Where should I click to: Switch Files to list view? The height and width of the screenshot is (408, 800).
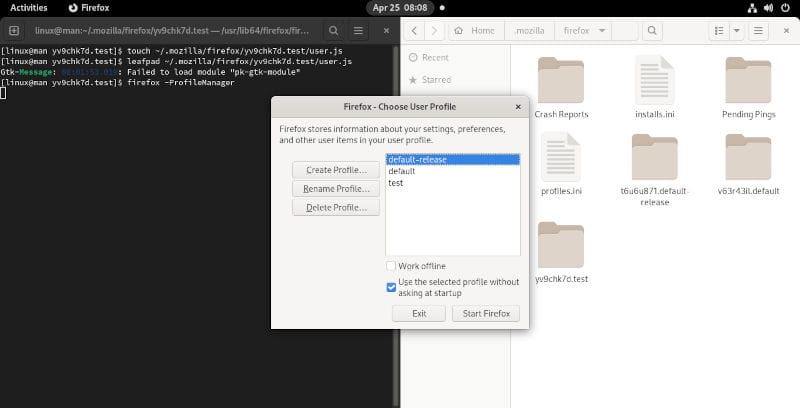point(719,31)
